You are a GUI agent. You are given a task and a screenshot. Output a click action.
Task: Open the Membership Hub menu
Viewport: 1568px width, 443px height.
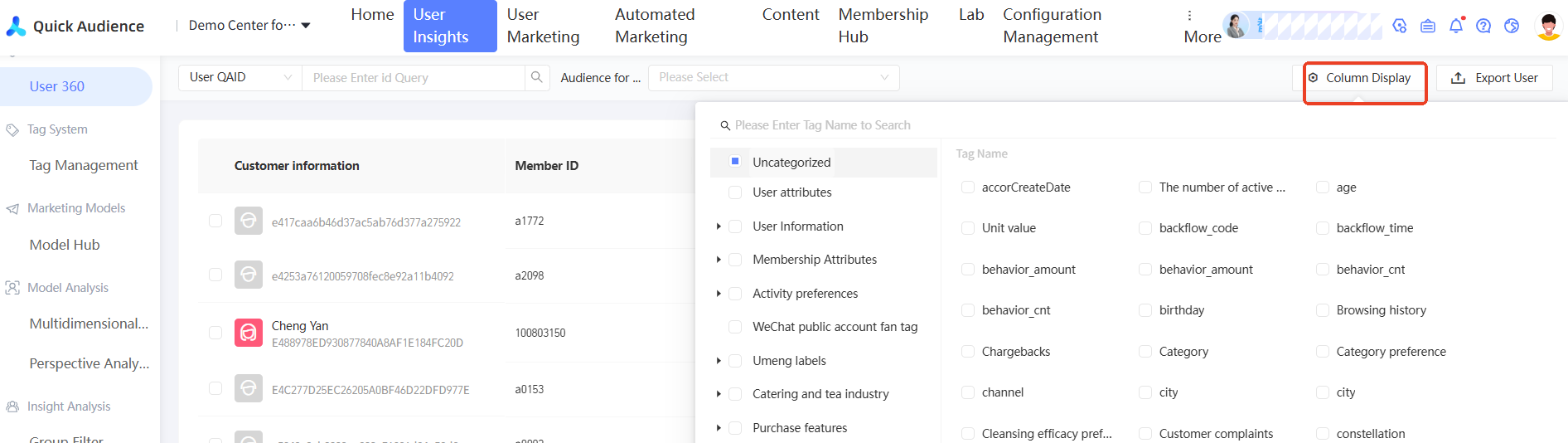tap(883, 26)
